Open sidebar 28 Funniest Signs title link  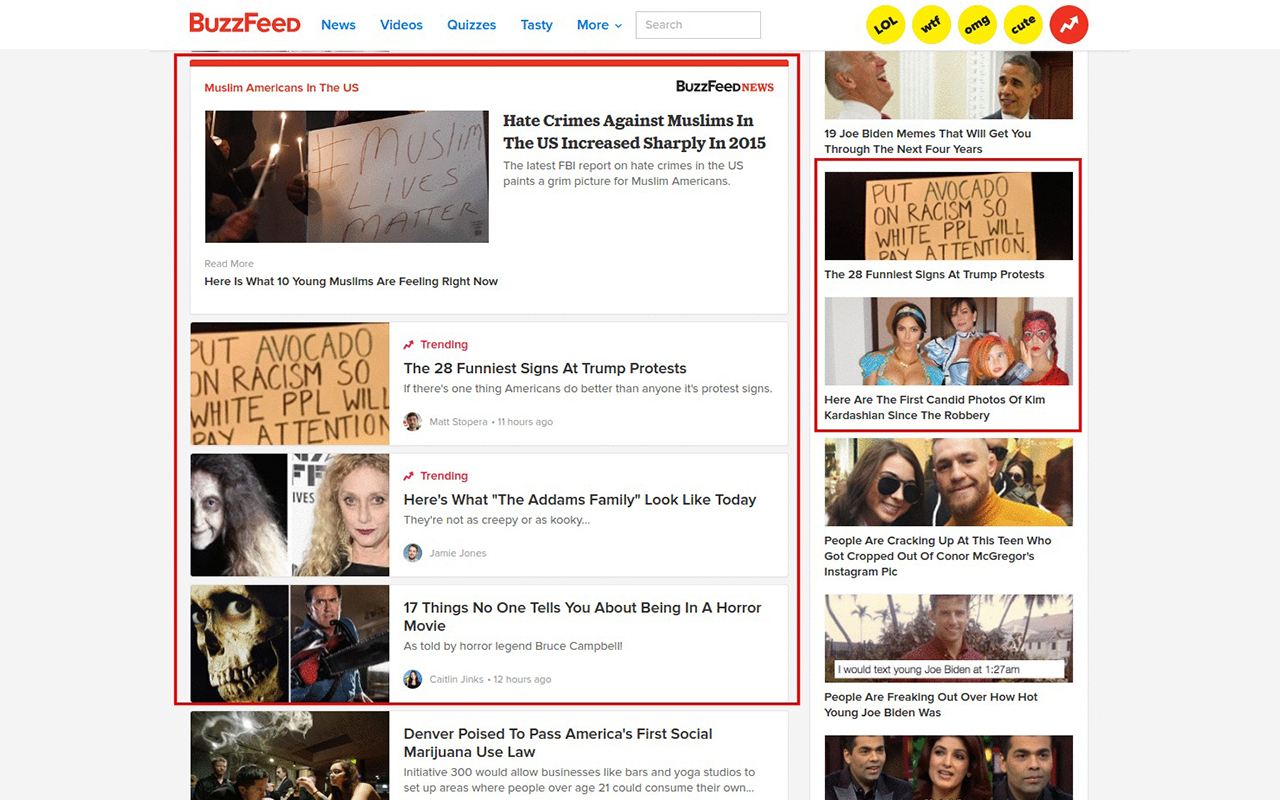point(934,275)
